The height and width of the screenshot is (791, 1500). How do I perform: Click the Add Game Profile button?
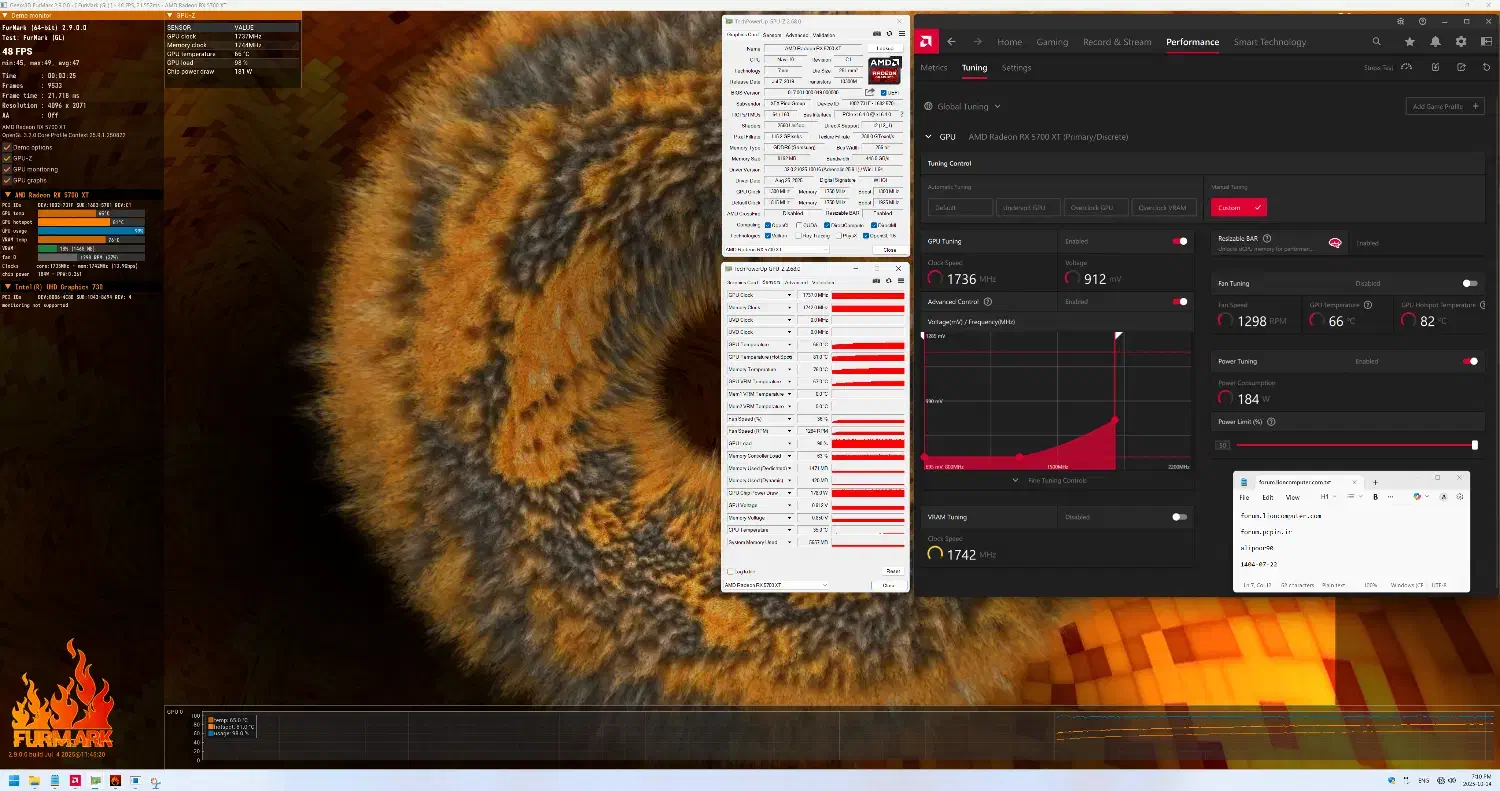[1444, 106]
